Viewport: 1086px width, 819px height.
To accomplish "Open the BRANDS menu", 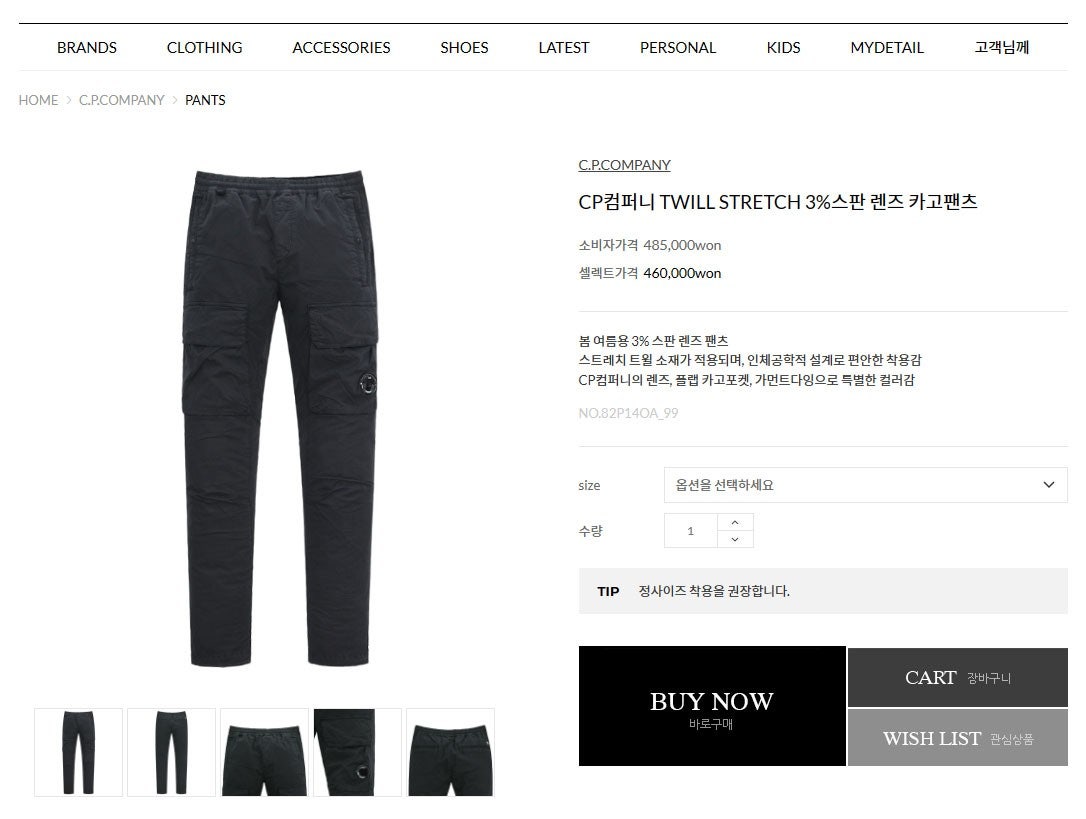I will [x=87, y=48].
